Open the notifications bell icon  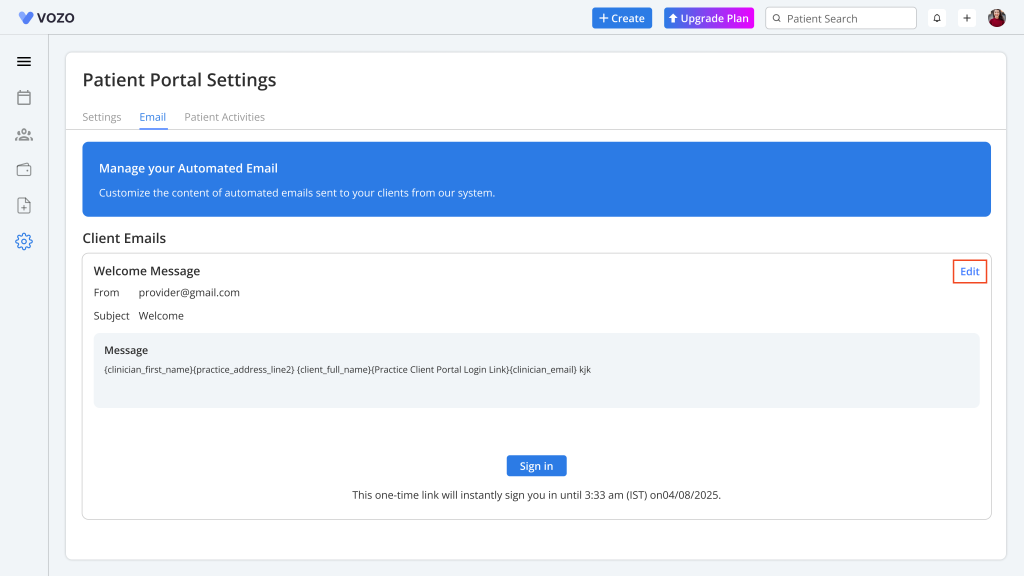point(937,18)
